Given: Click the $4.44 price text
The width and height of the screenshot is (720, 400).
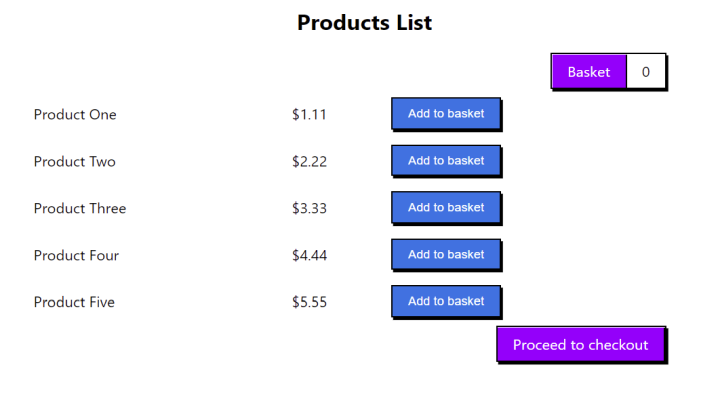Looking at the screenshot, I should pyautogui.click(x=309, y=256).
